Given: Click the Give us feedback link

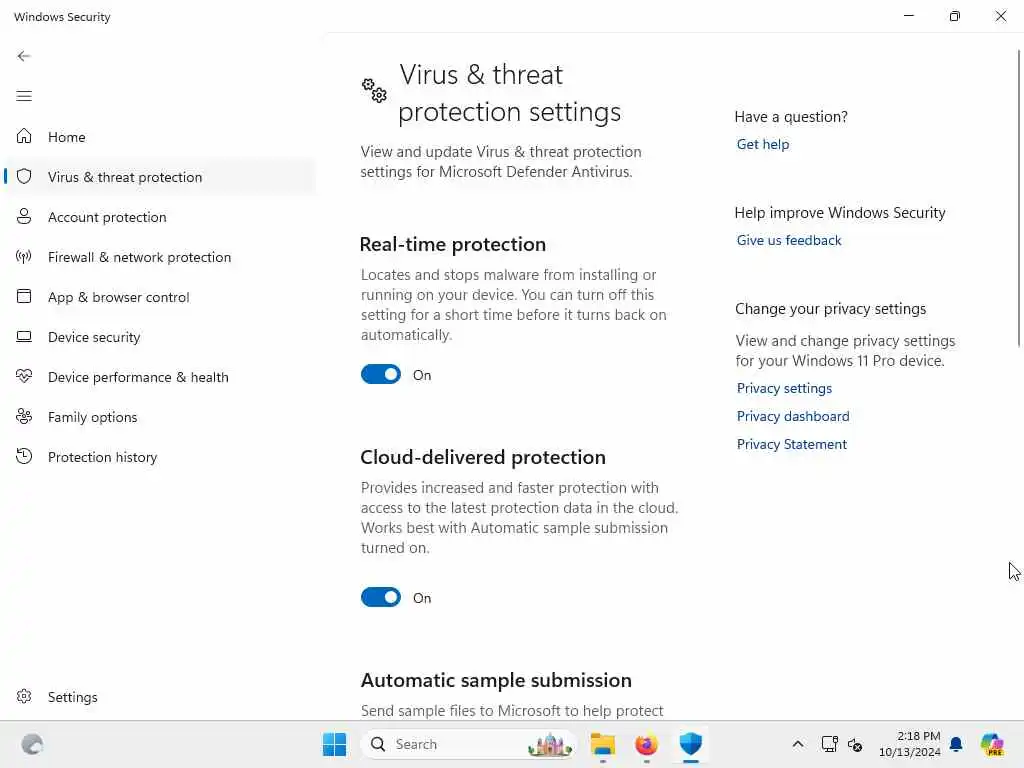Looking at the screenshot, I should click(x=789, y=240).
